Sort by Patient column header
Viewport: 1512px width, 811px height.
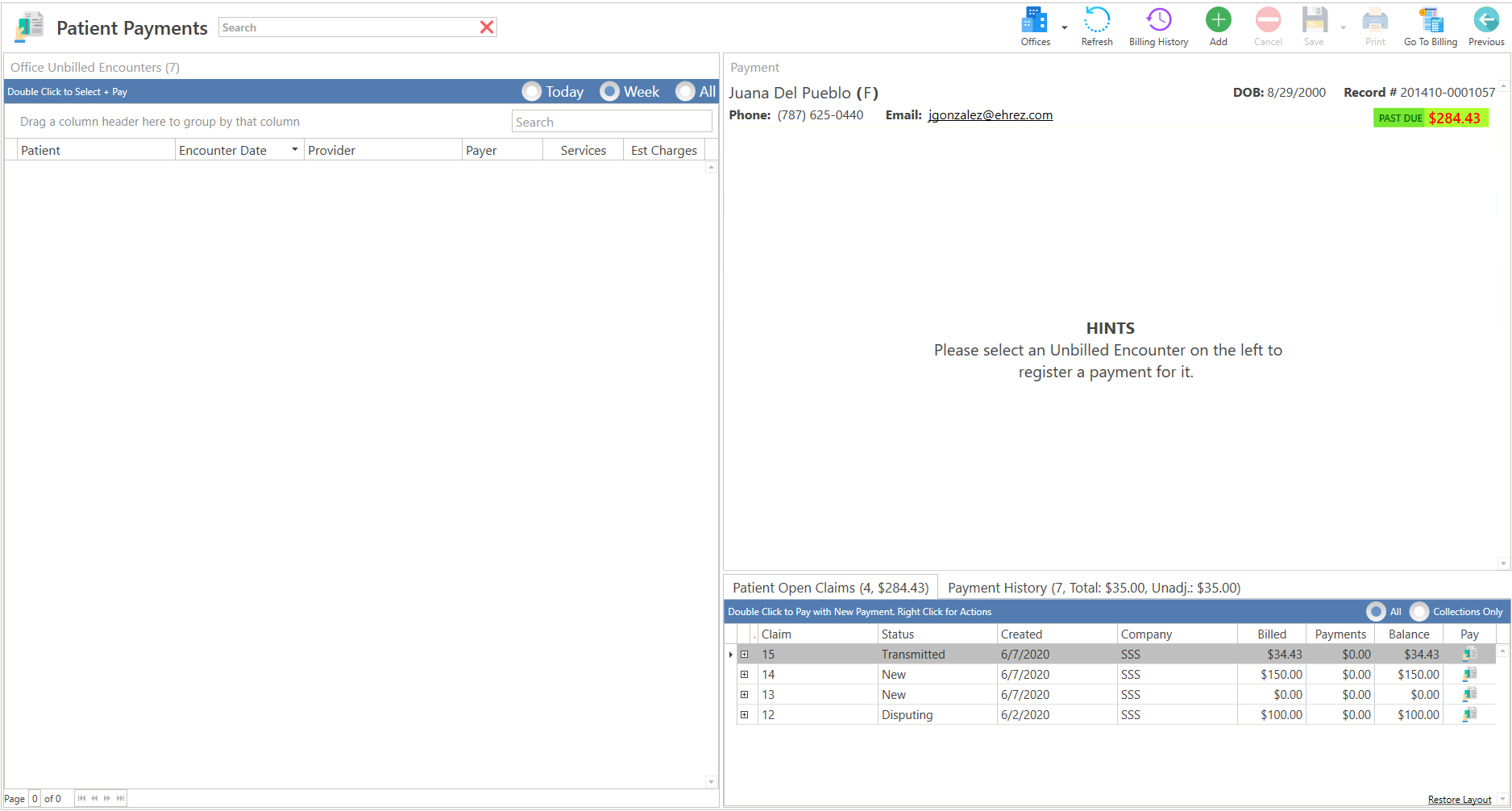(96, 150)
